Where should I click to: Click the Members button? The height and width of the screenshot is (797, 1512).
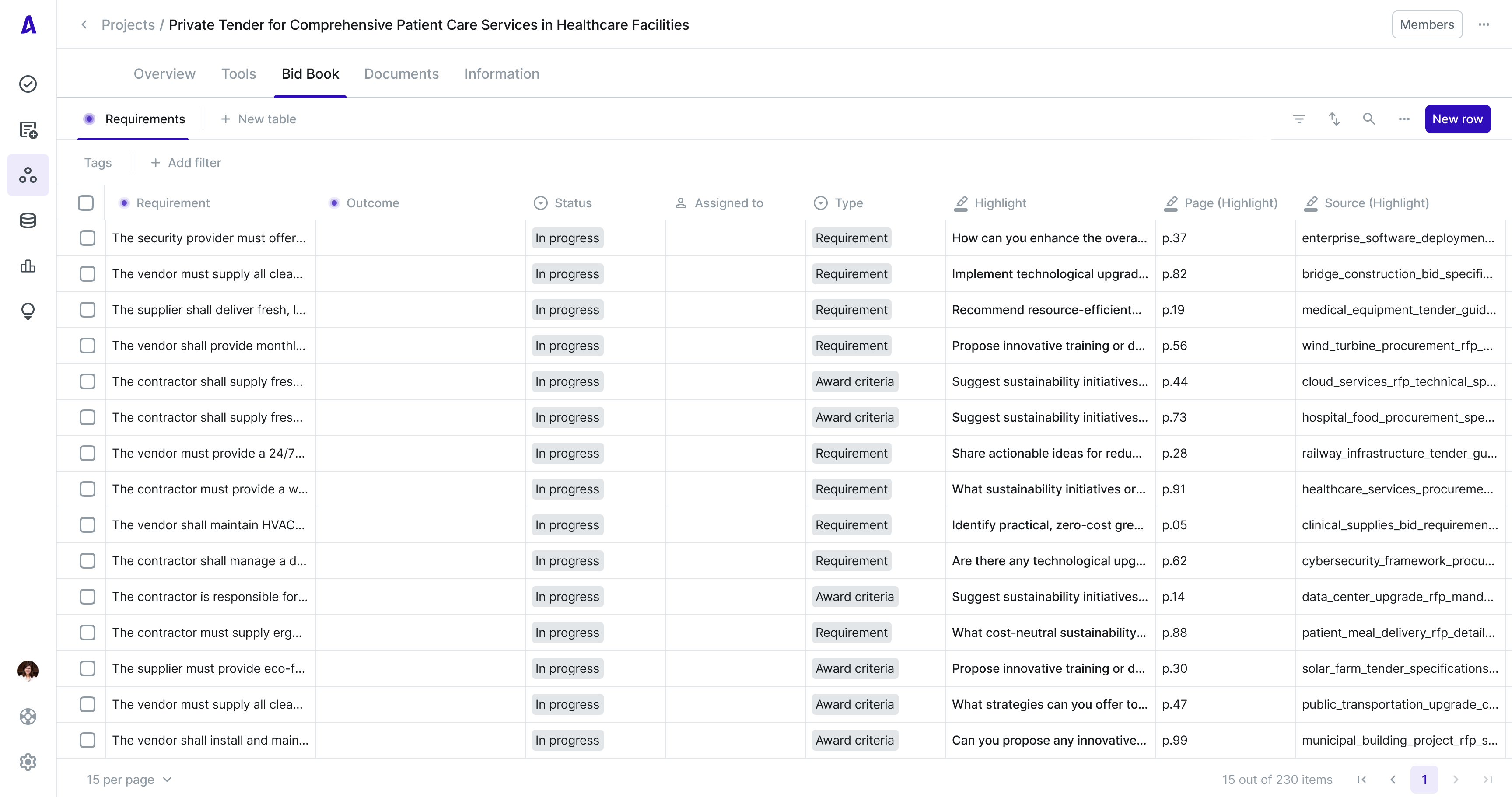[x=1426, y=24]
